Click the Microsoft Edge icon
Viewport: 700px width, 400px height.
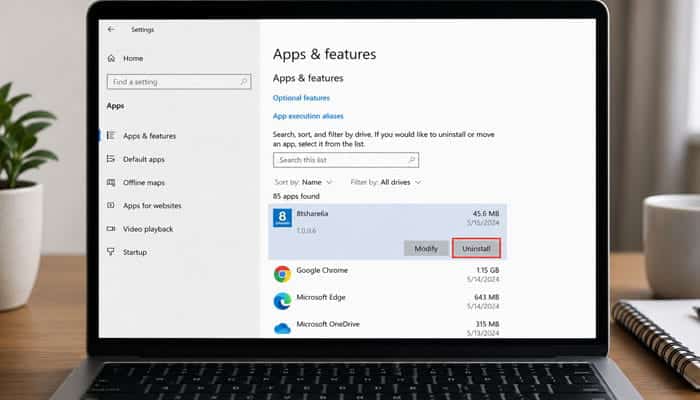point(282,301)
